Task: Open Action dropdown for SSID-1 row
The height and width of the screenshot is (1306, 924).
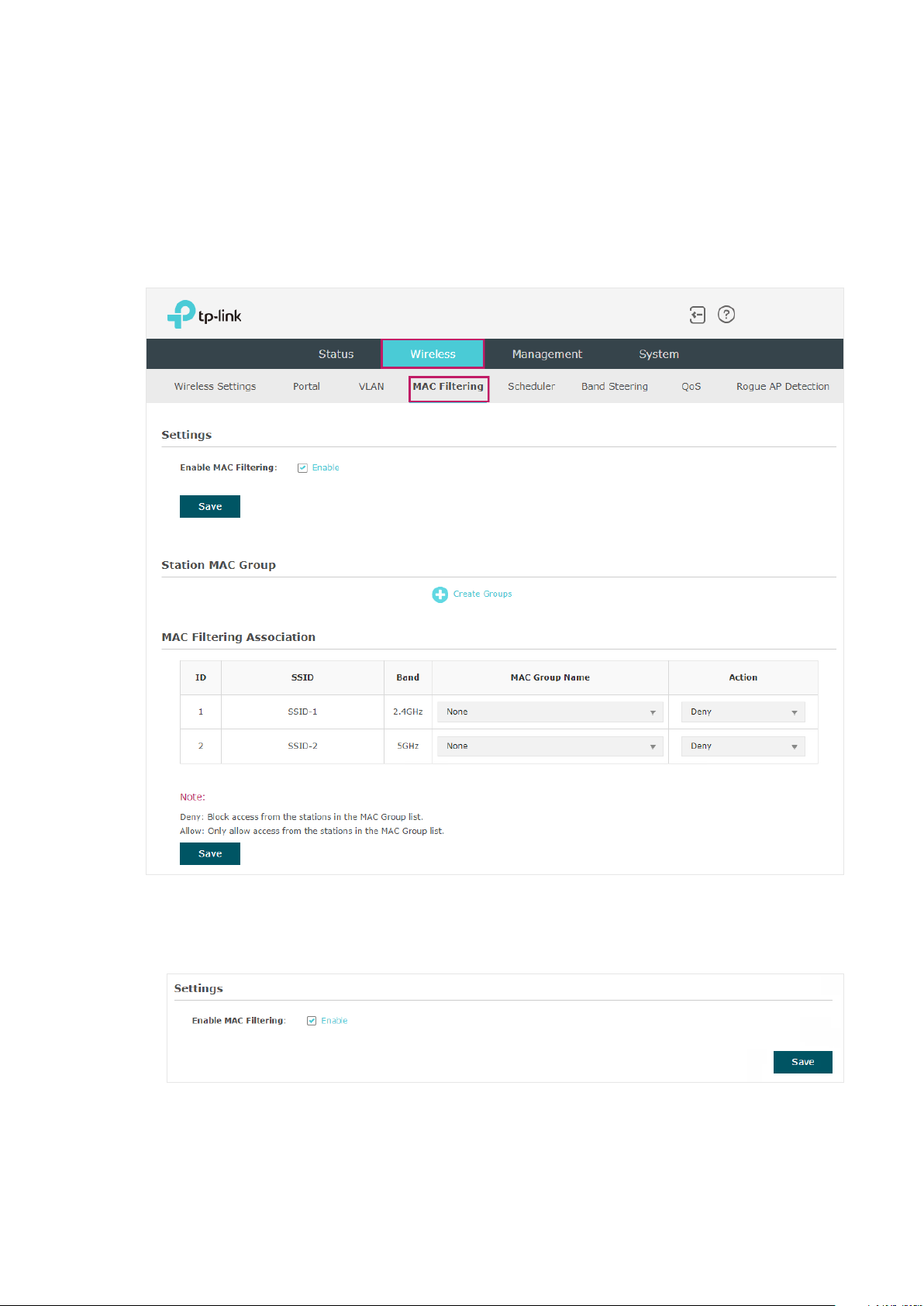Action: [x=743, y=712]
